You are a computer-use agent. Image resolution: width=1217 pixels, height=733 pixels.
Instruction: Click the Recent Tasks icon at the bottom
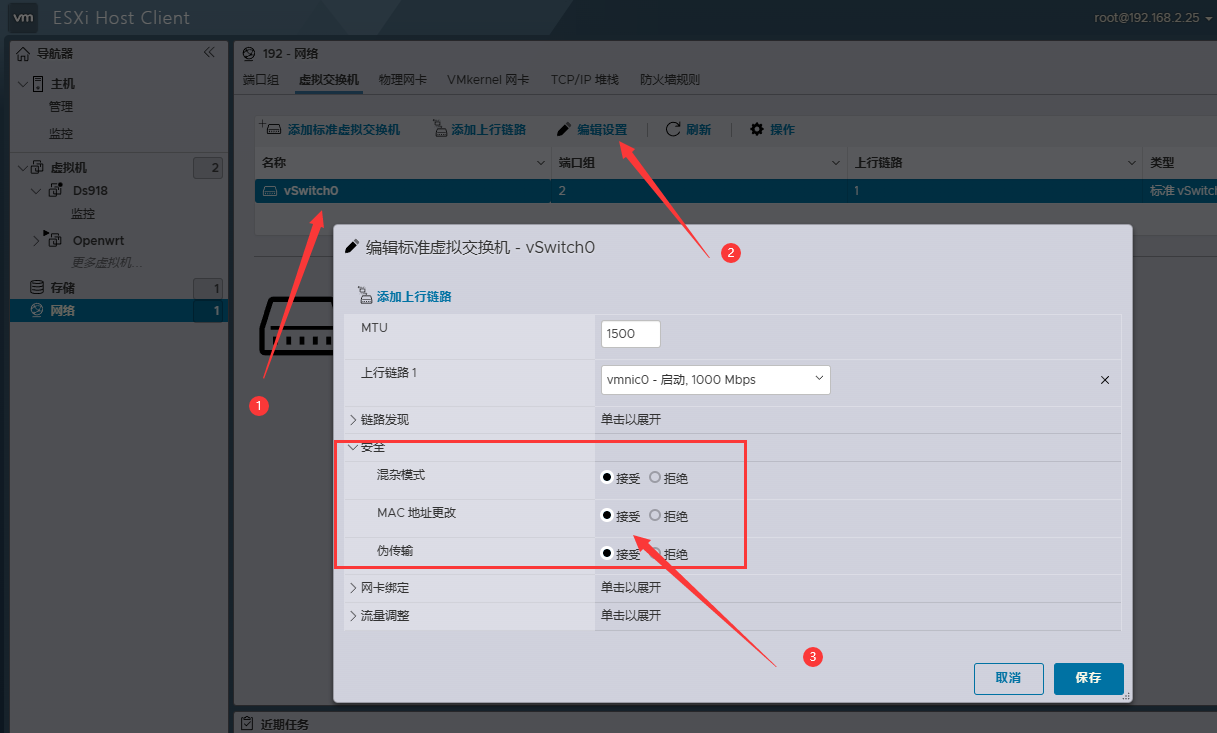point(247,723)
